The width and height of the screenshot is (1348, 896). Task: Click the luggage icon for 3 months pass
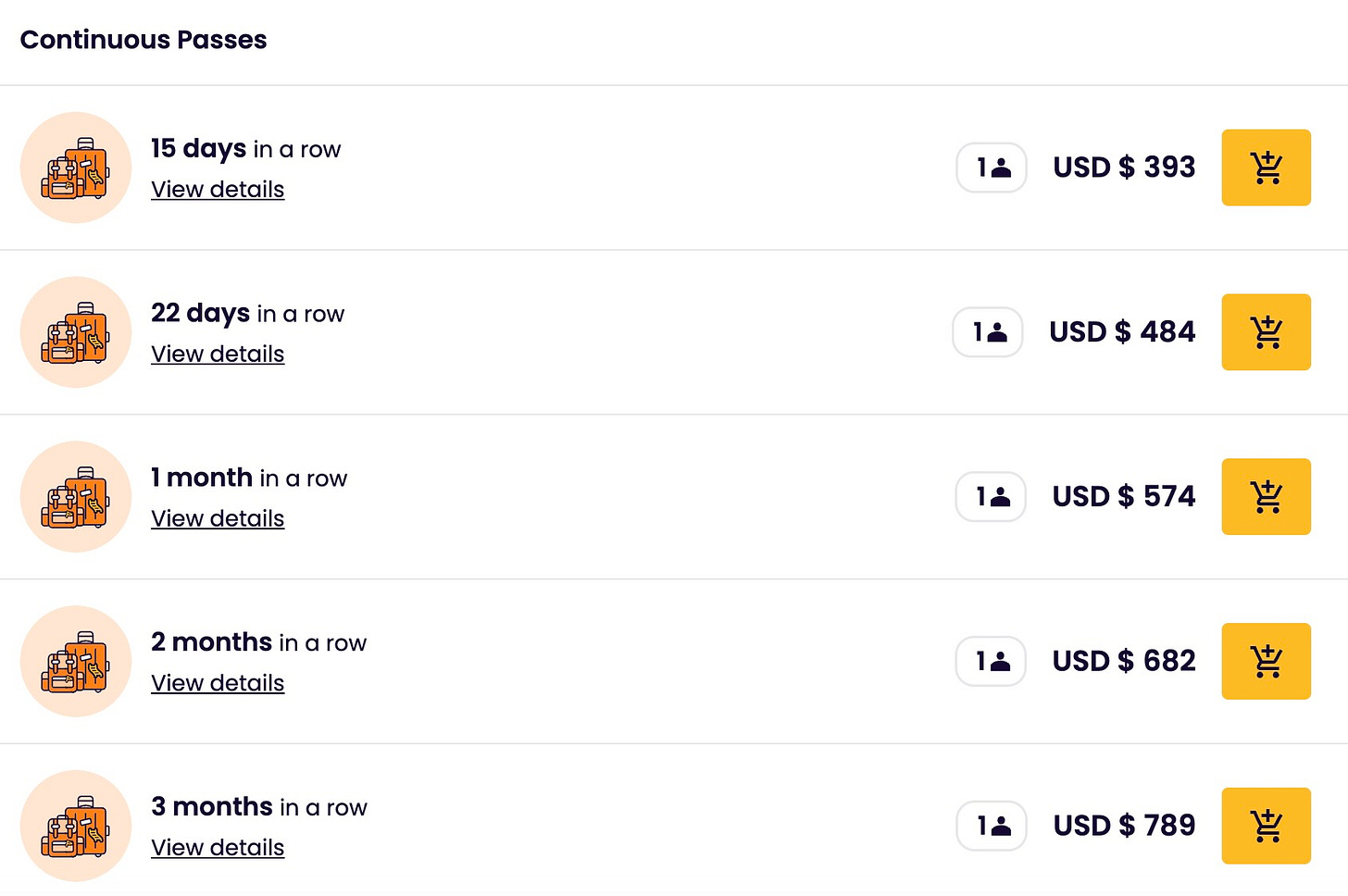76,826
